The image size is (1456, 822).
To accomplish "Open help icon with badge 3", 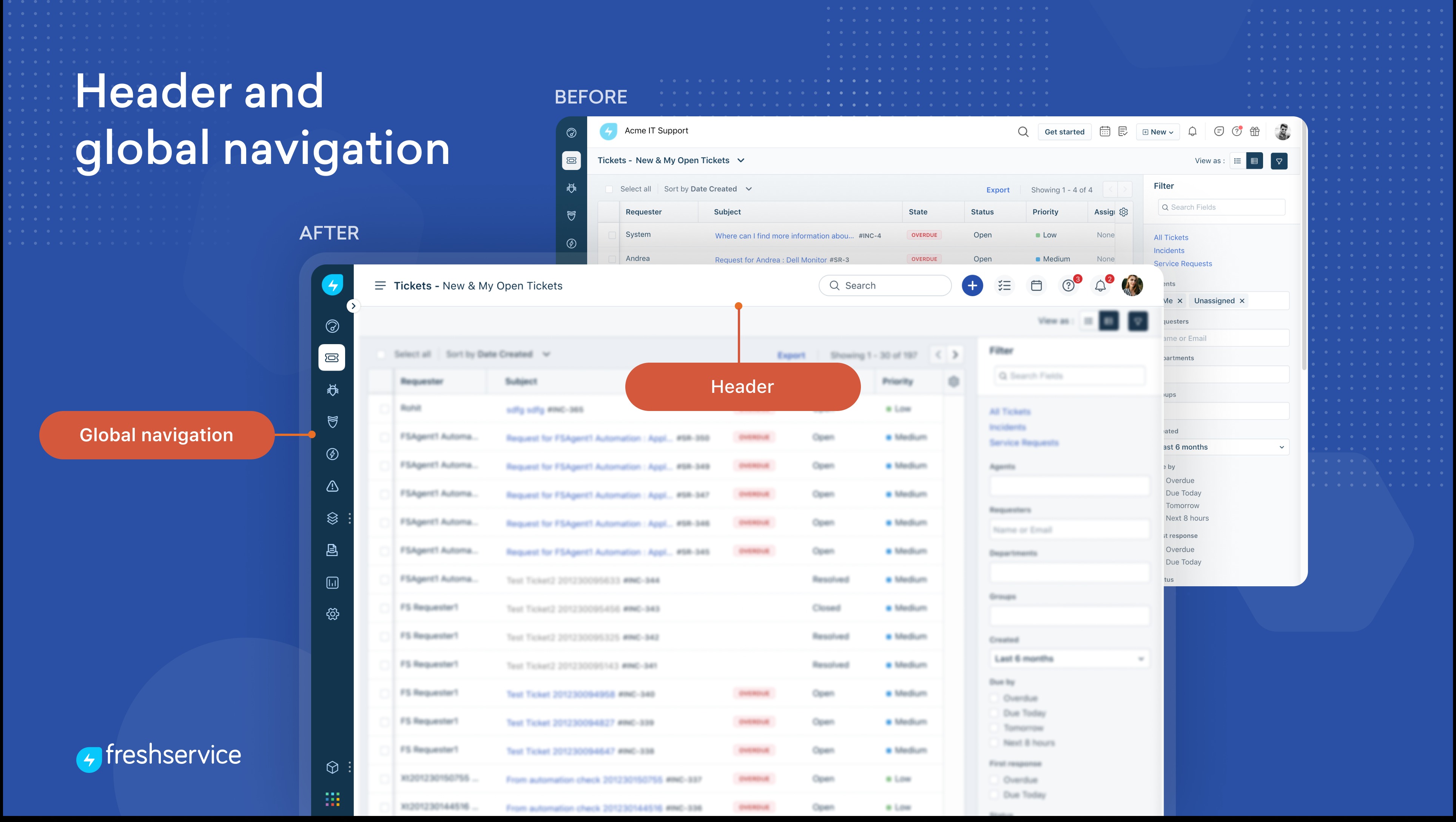I will coord(1068,286).
